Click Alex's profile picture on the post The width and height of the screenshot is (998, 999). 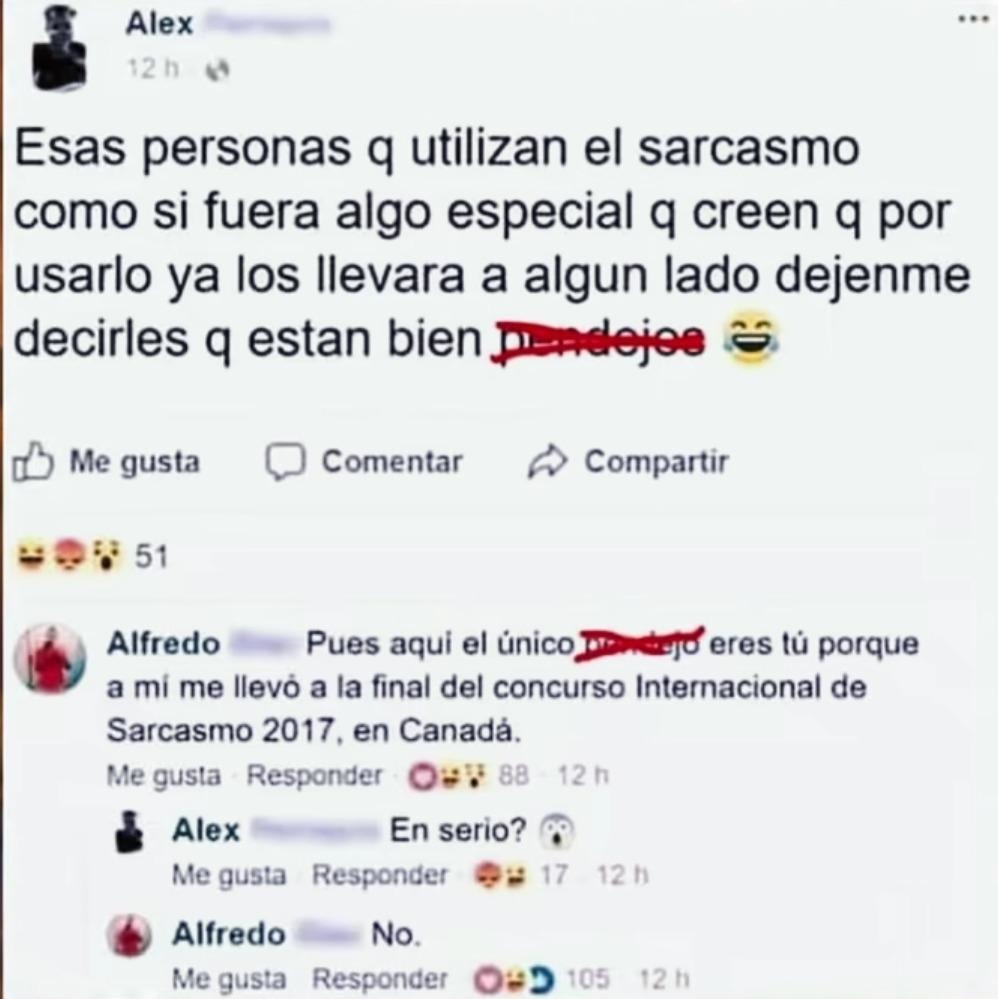pos(59,48)
